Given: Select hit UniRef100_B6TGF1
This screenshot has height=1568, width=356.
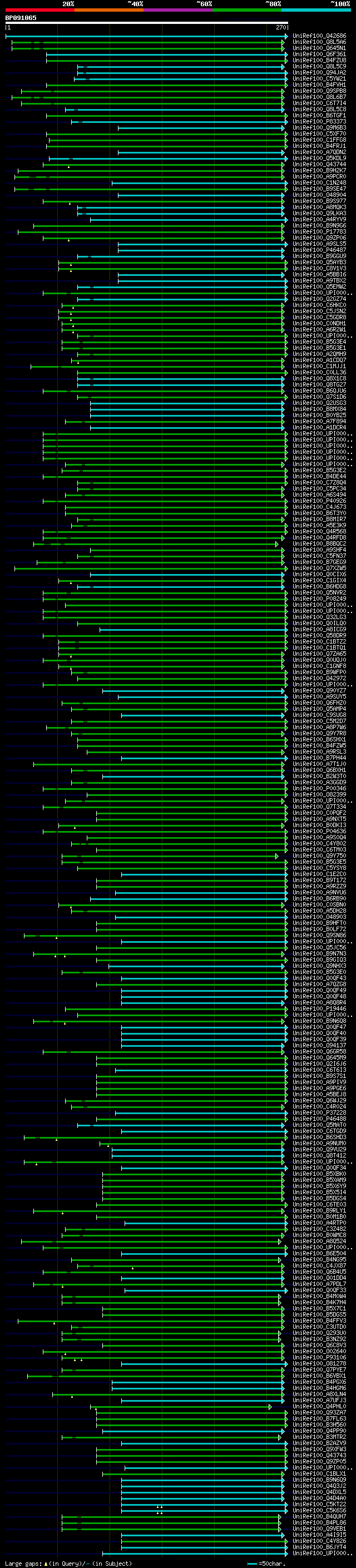Looking at the screenshot, I should (319, 115).
